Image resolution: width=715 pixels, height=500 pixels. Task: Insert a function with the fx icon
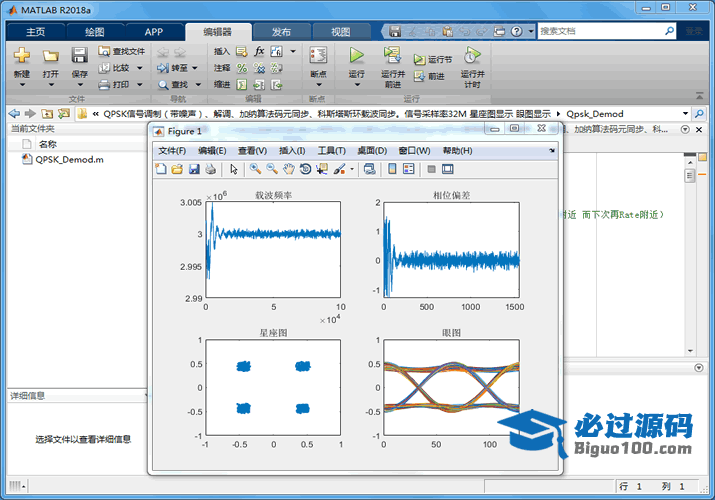(259, 51)
